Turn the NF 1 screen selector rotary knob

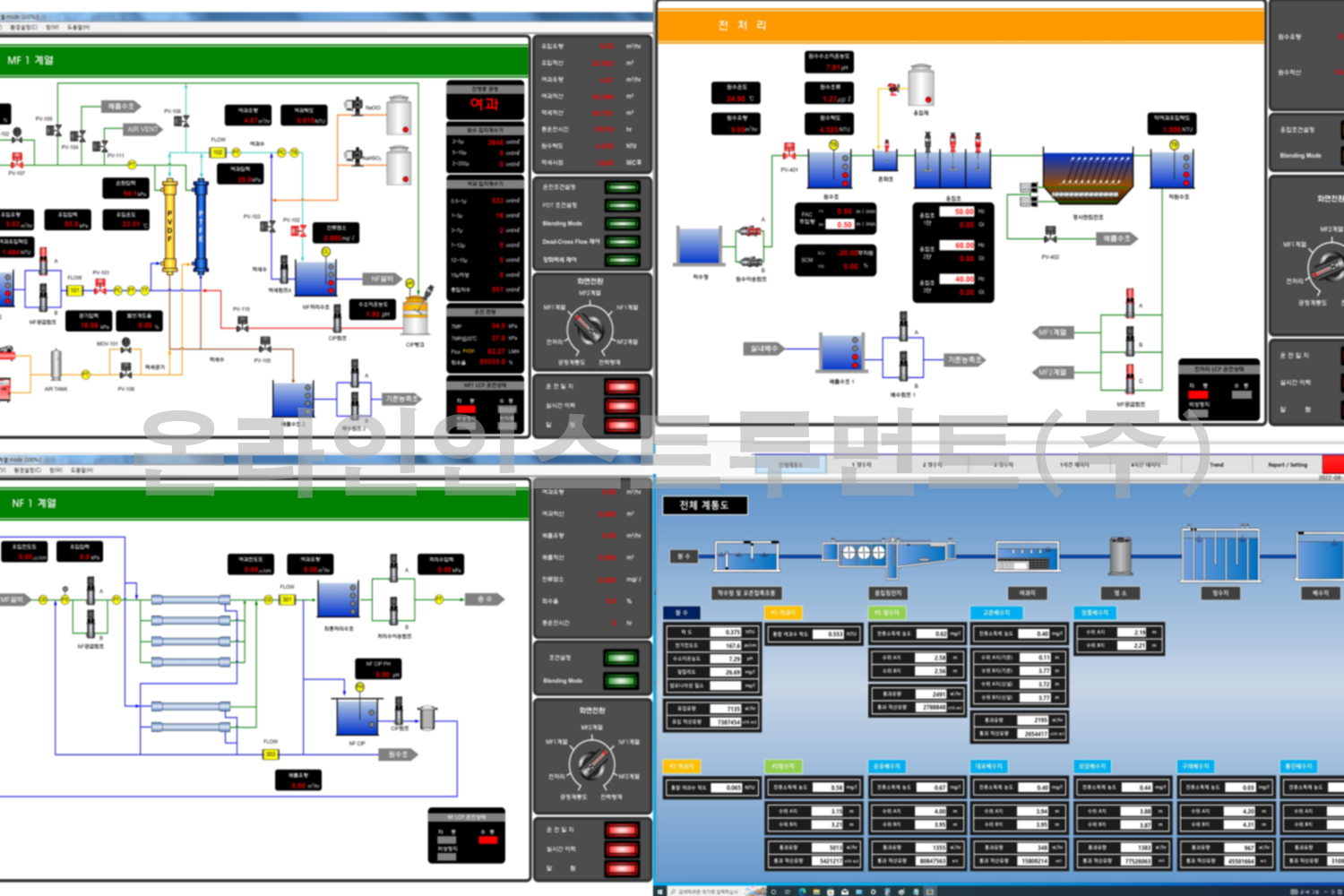pyautogui.click(x=591, y=762)
